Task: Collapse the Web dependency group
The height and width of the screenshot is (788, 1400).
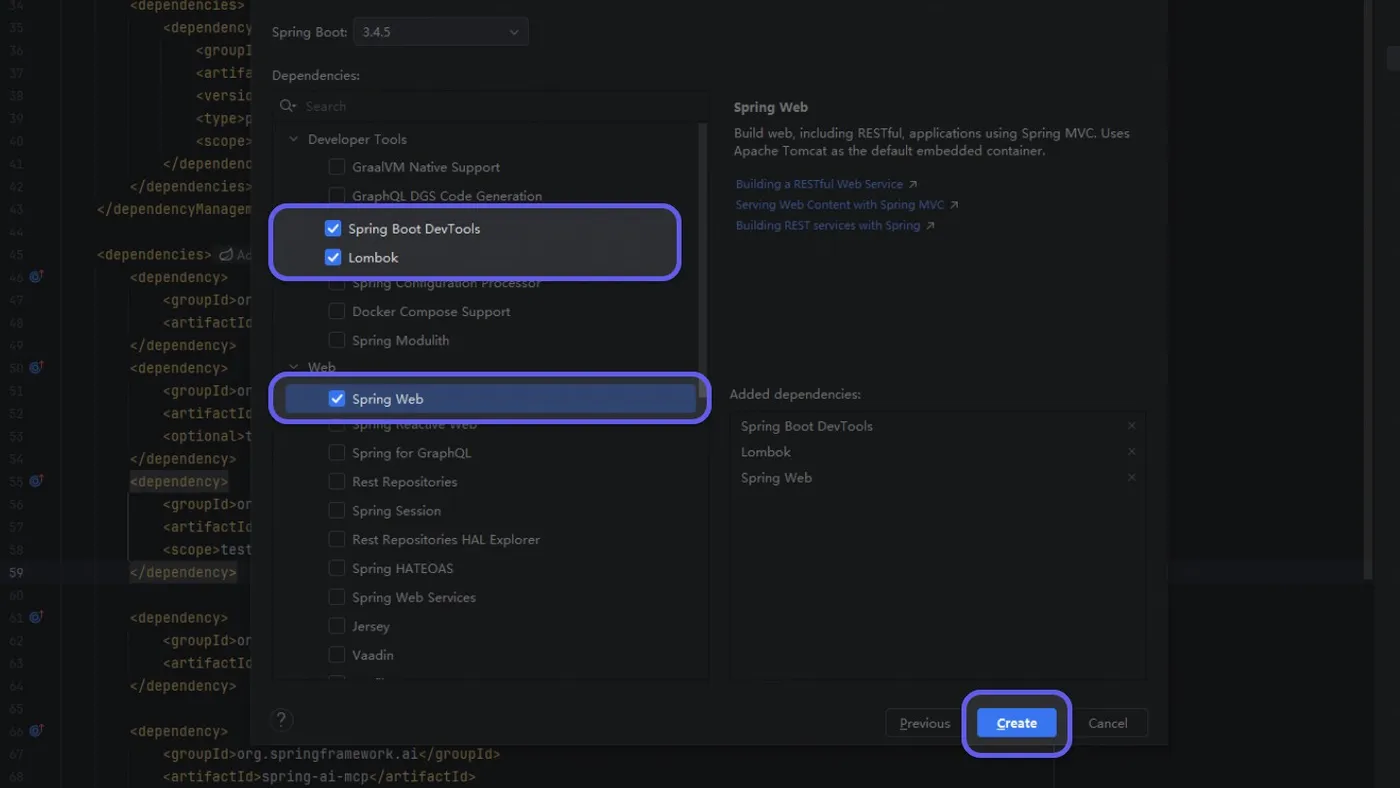Action: tap(294, 367)
